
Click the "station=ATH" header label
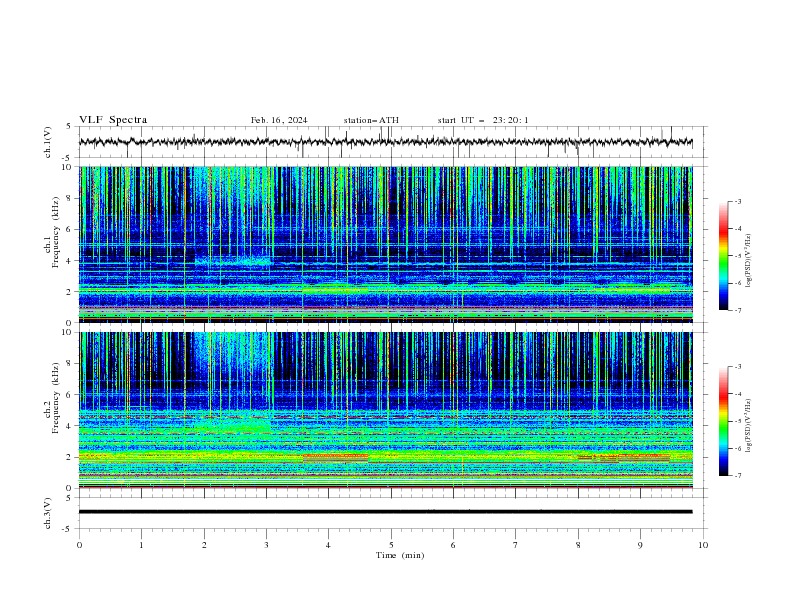[371, 120]
